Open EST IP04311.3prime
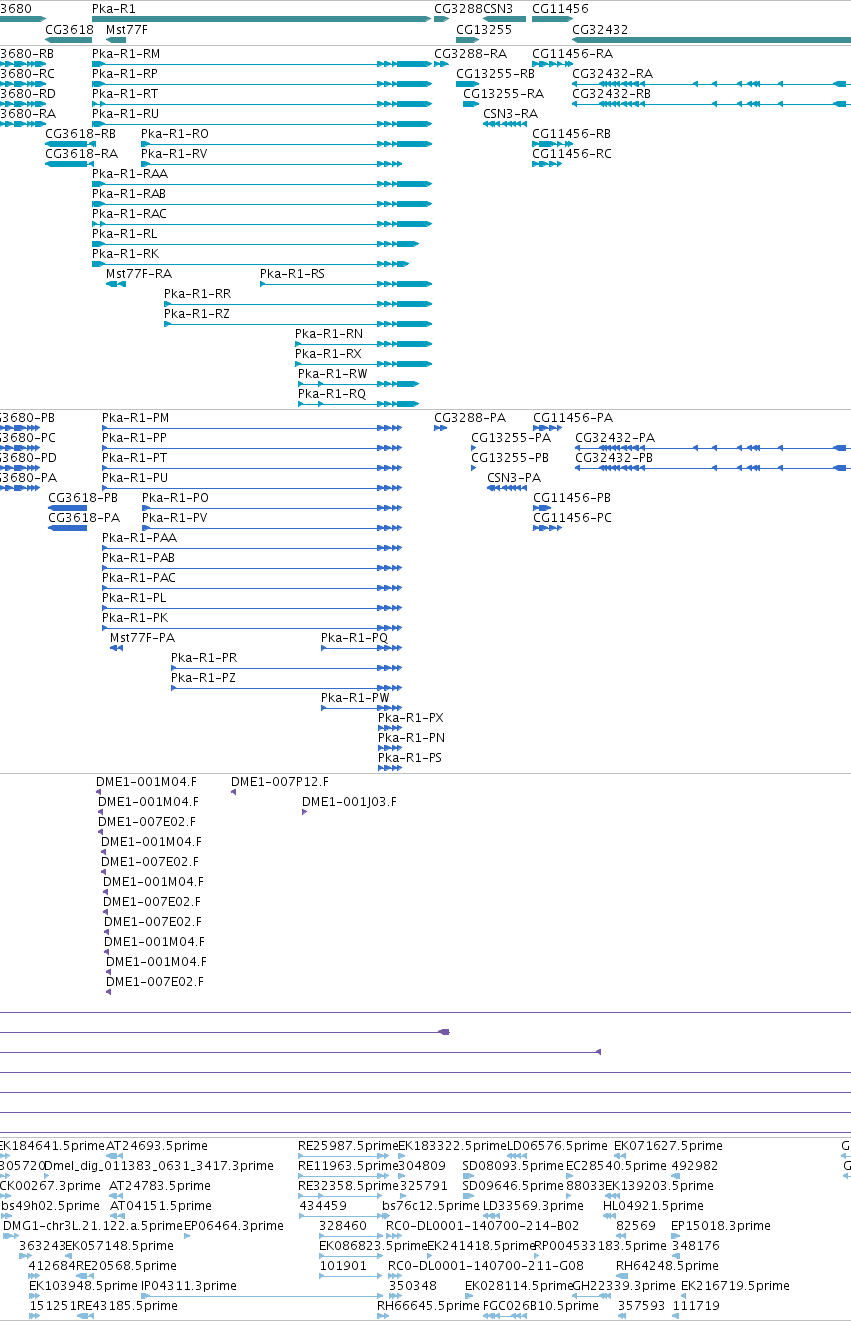Viewport: 851px width, 1321px height. tap(189, 1286)
